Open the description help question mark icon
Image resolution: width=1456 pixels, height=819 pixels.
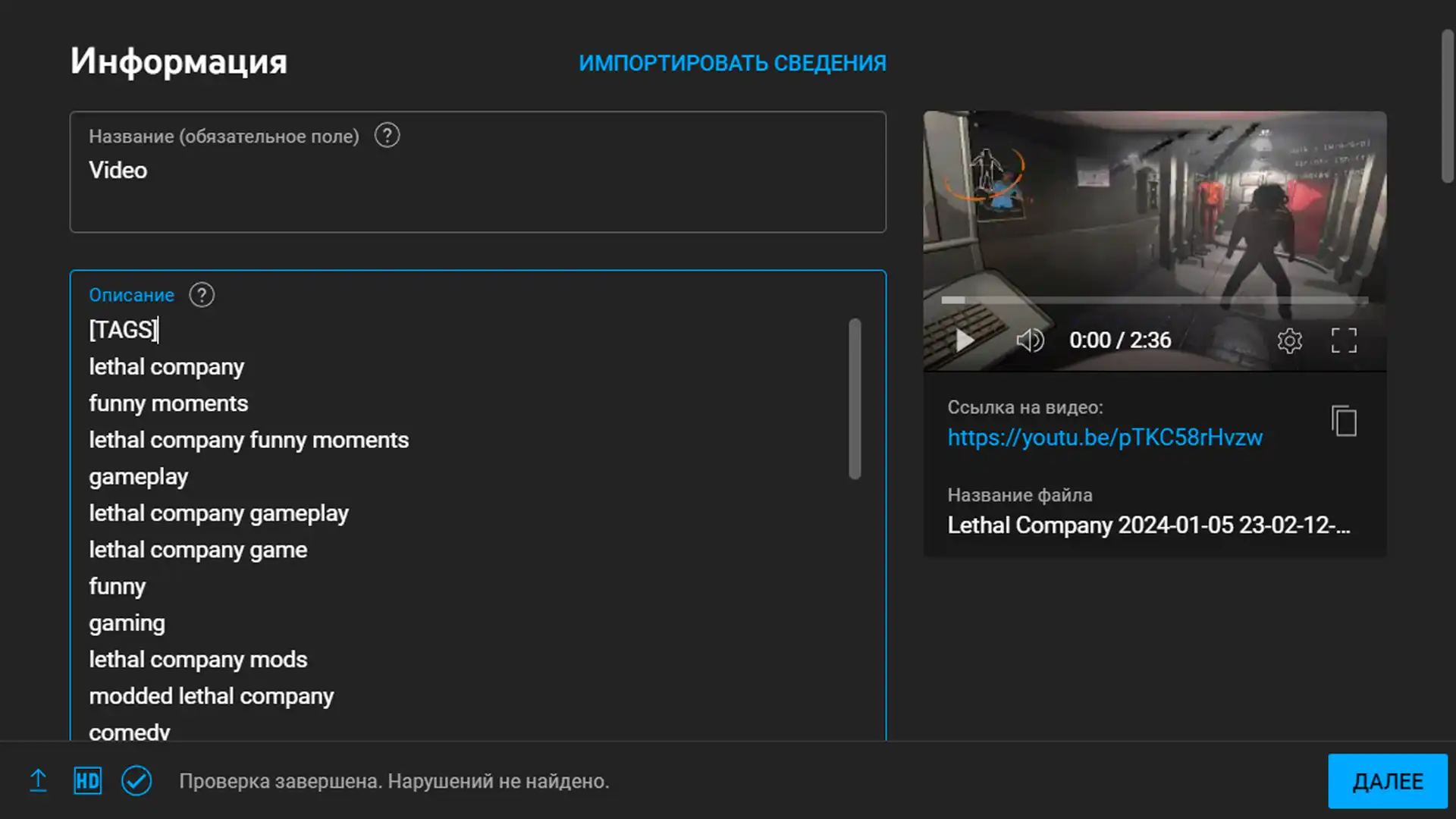pyautogui.click(x=202, y=295)
